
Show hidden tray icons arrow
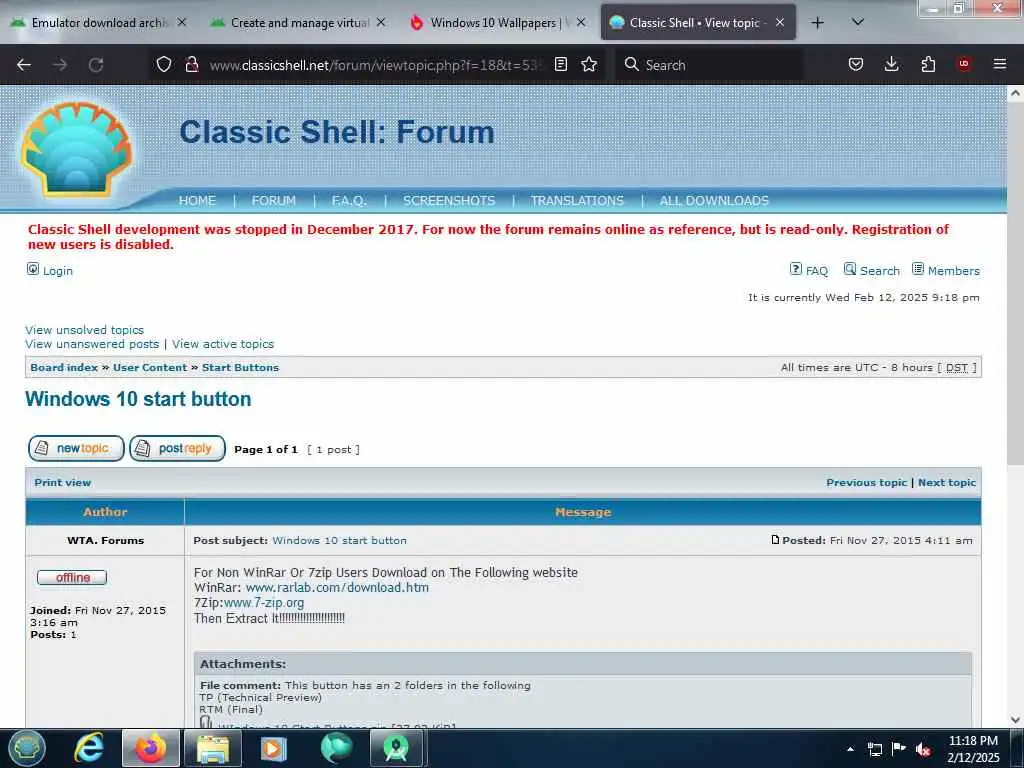850,749
